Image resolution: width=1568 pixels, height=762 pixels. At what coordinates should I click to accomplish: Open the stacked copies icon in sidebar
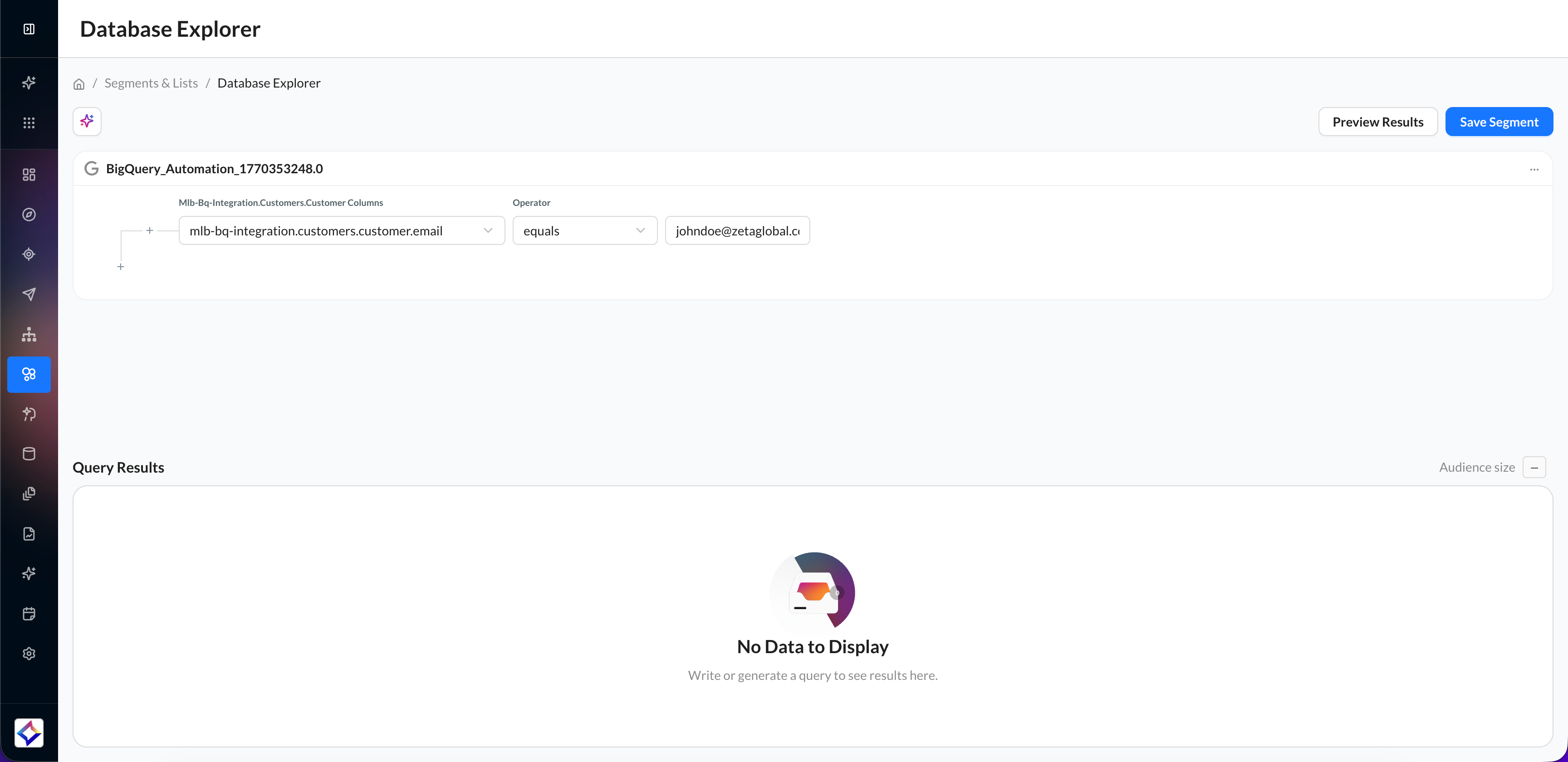[x=29, y=493]
